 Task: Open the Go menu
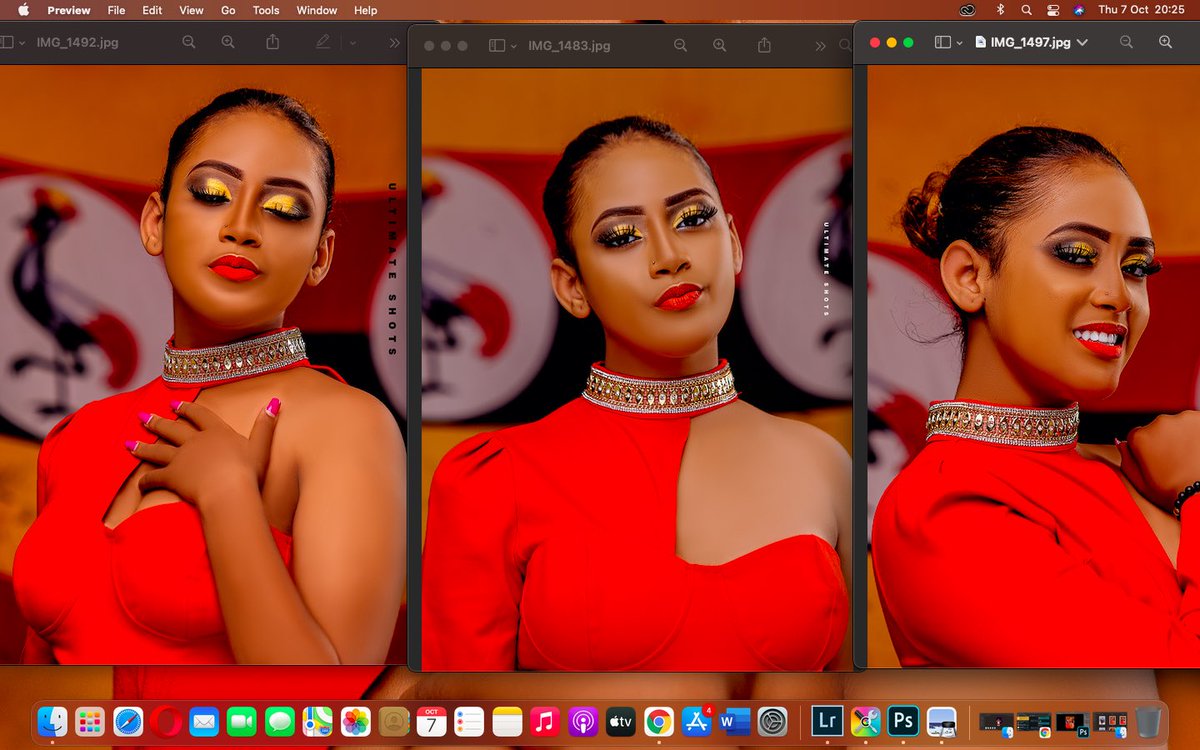point(228,10)
